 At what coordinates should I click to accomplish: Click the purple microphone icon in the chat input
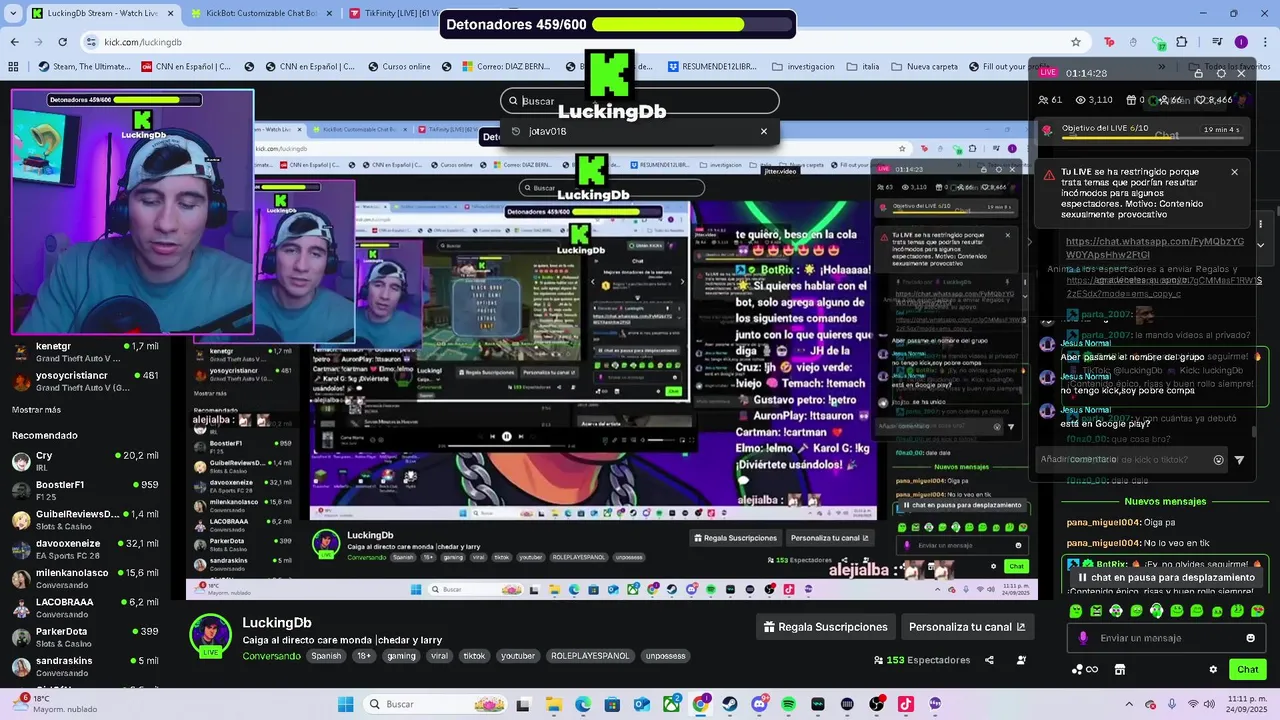click(x=1083, y=638)
